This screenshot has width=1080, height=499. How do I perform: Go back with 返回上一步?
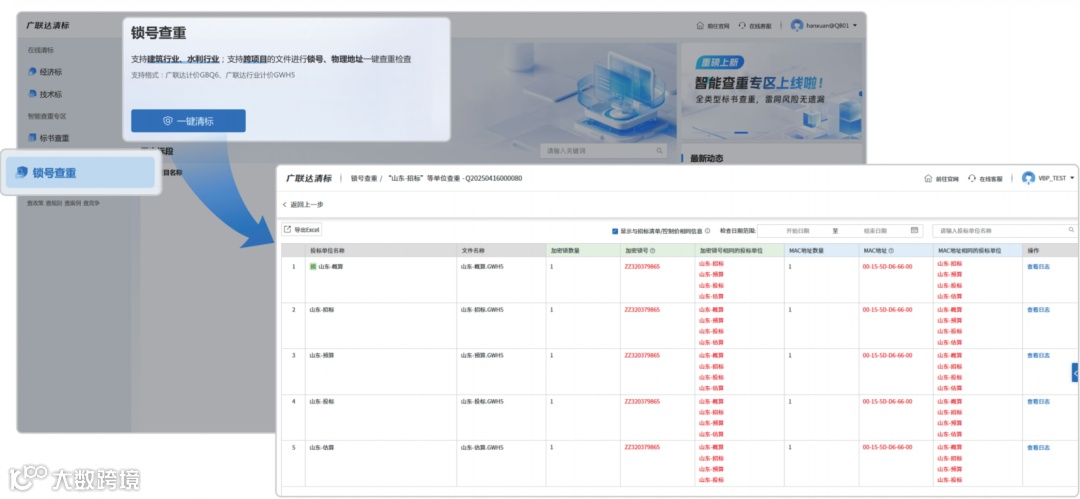click(x=303, y=205)
